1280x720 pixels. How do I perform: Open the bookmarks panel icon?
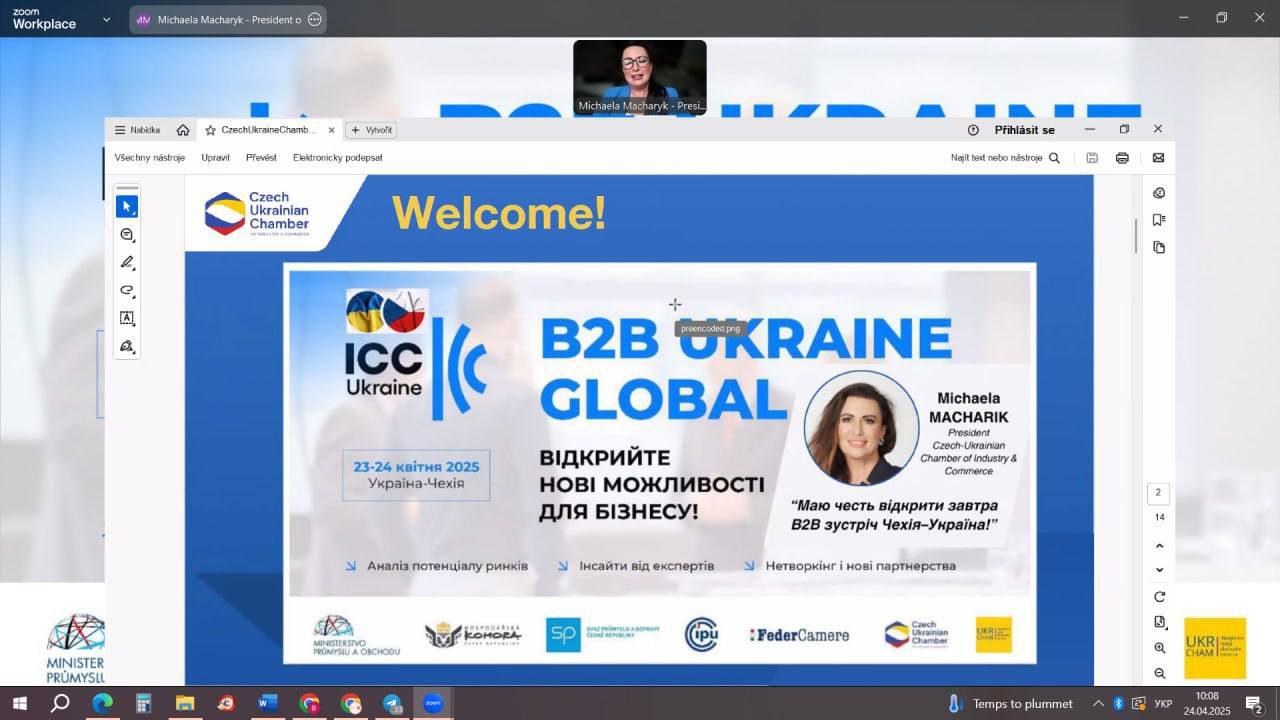tap(1159, 220)
